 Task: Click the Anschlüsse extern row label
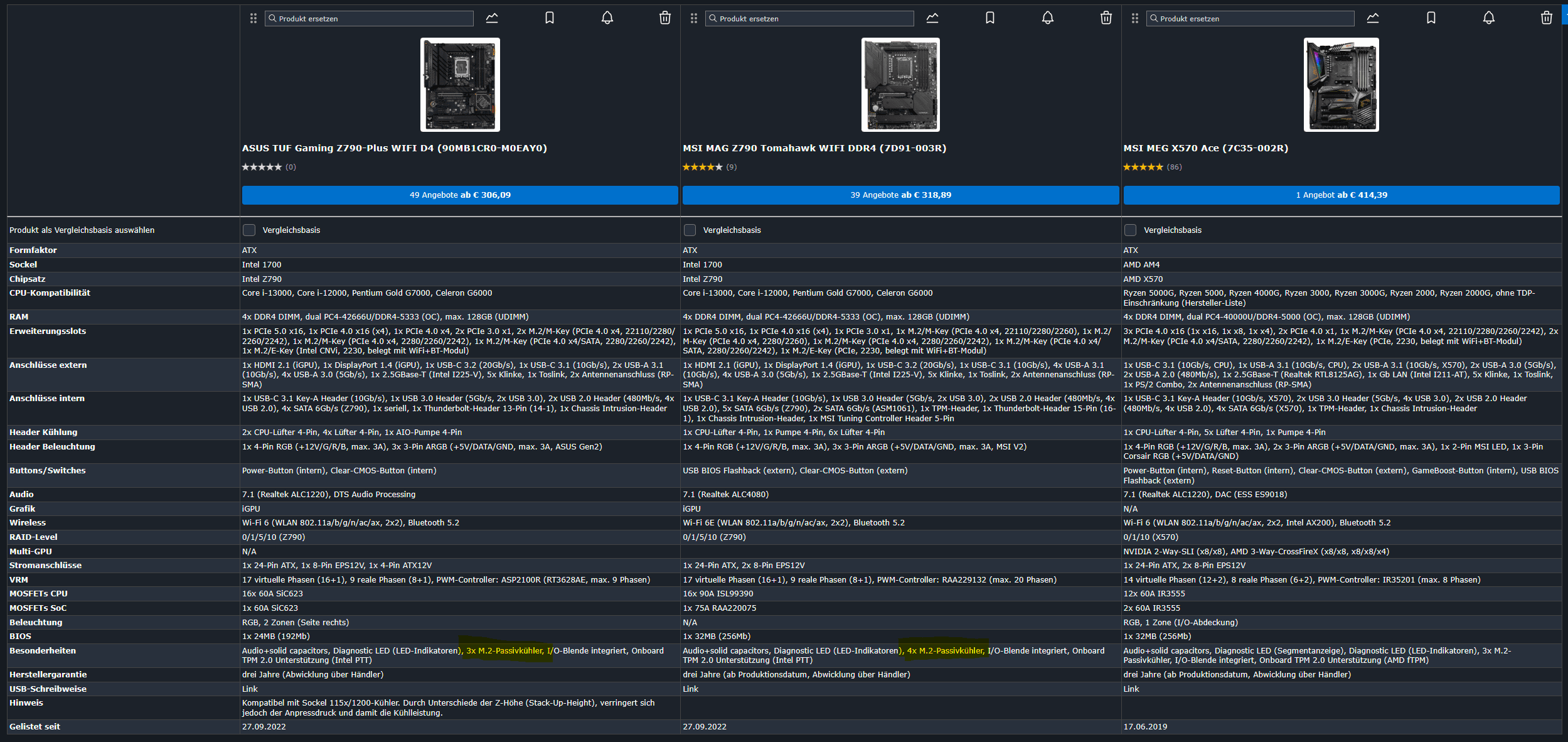48,365
